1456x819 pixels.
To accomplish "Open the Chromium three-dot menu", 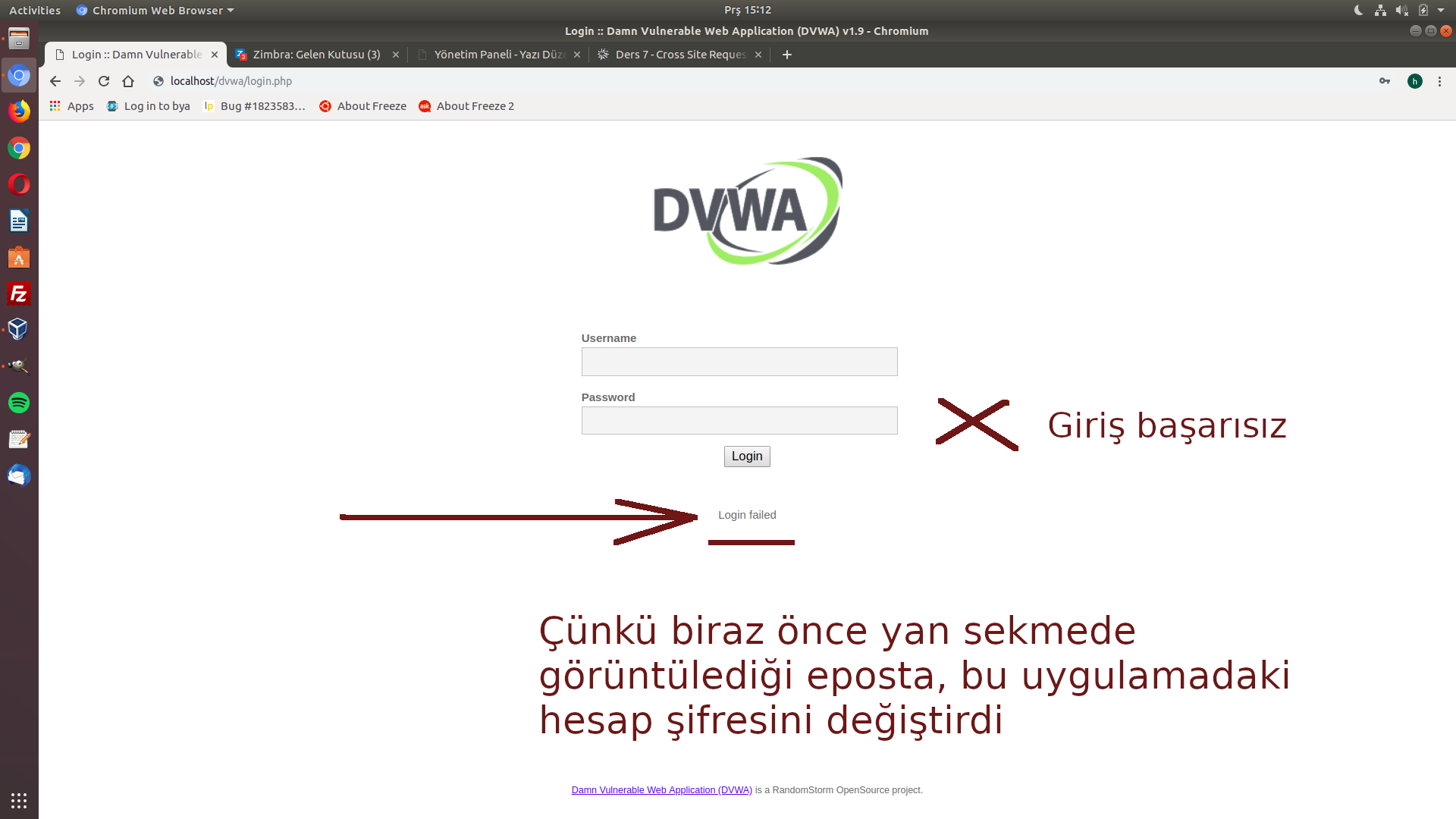I will 1439,81.
